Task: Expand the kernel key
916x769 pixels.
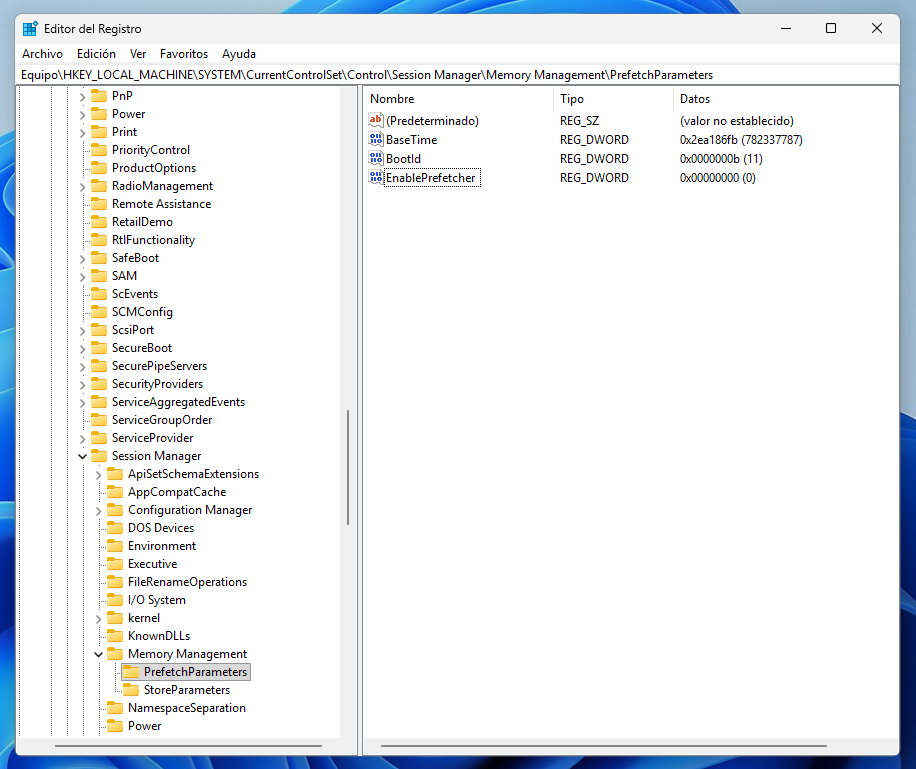Action: [x=98, y=619]
